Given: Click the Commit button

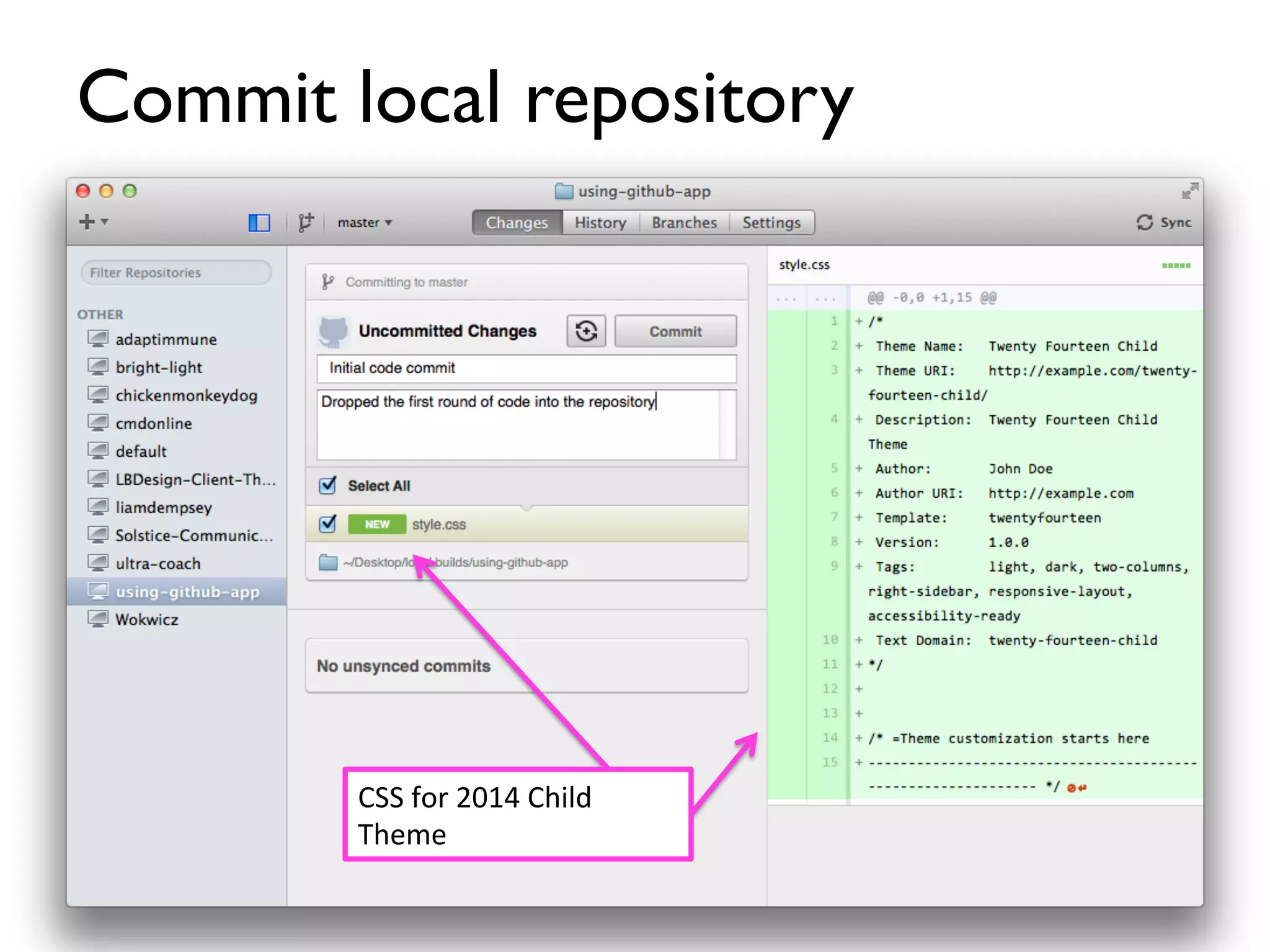Looking at the screenshot, I should (x=675, y=332).
